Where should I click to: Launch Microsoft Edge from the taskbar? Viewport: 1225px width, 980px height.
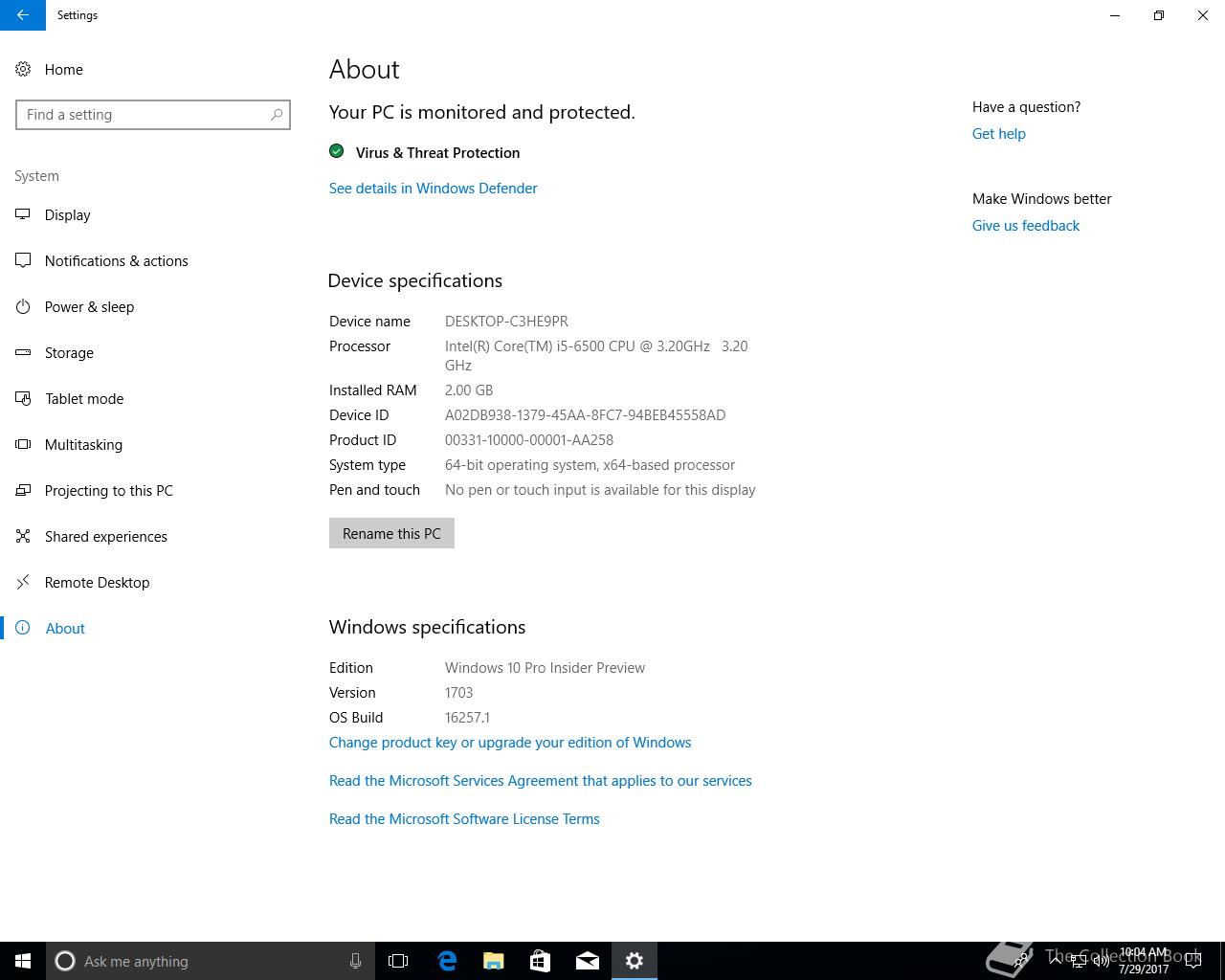[x=447, y=961]
